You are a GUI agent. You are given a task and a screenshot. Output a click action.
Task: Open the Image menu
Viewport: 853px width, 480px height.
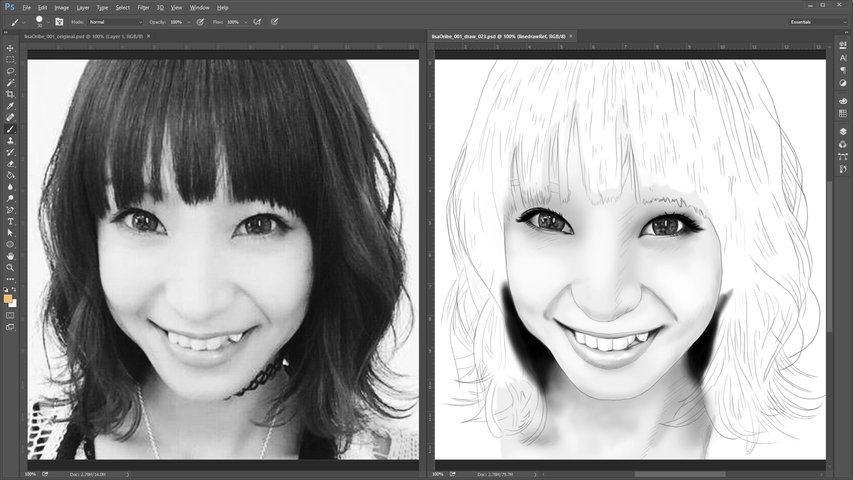pyautogui.click(x=61, y=8)
